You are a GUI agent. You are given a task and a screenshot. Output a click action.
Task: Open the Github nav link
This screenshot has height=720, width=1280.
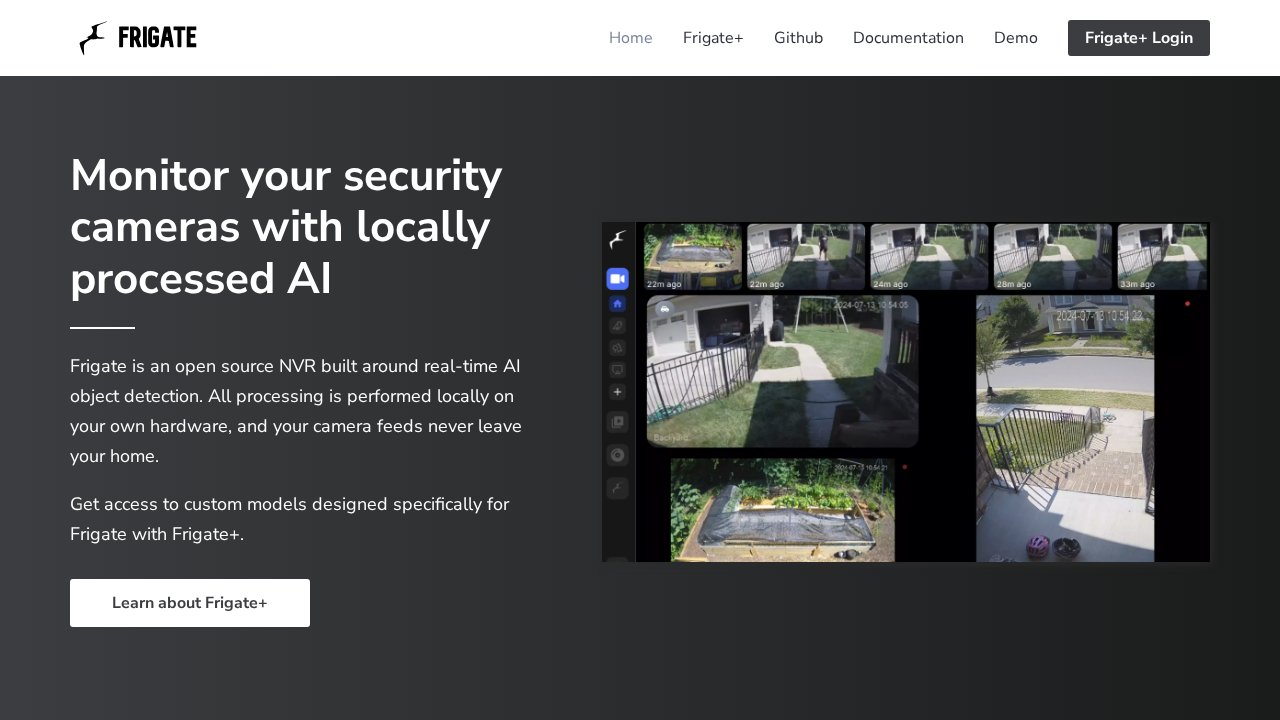pyautogui.click(x=798, y=38)
